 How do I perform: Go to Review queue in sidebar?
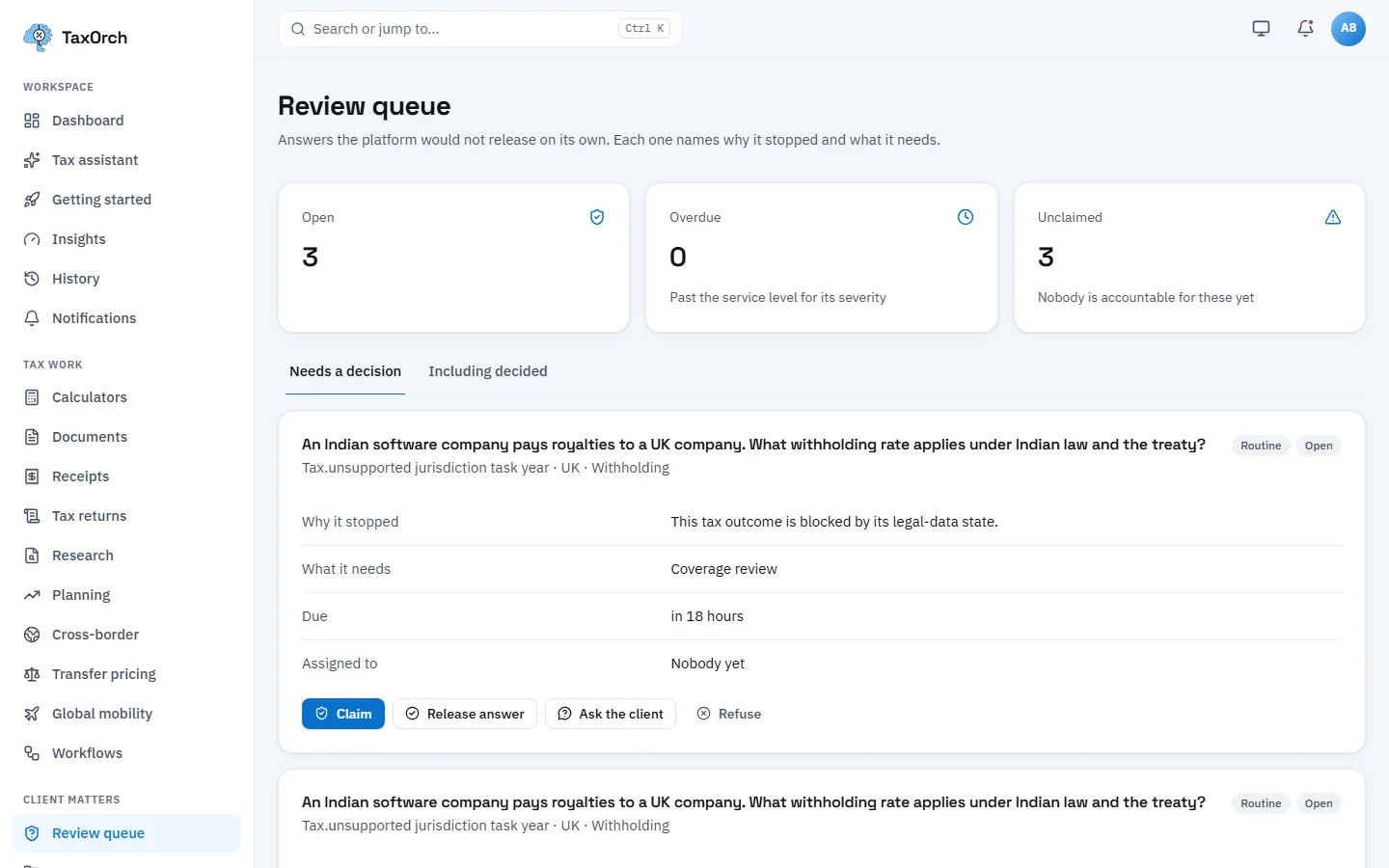click(x=126, y=833)
